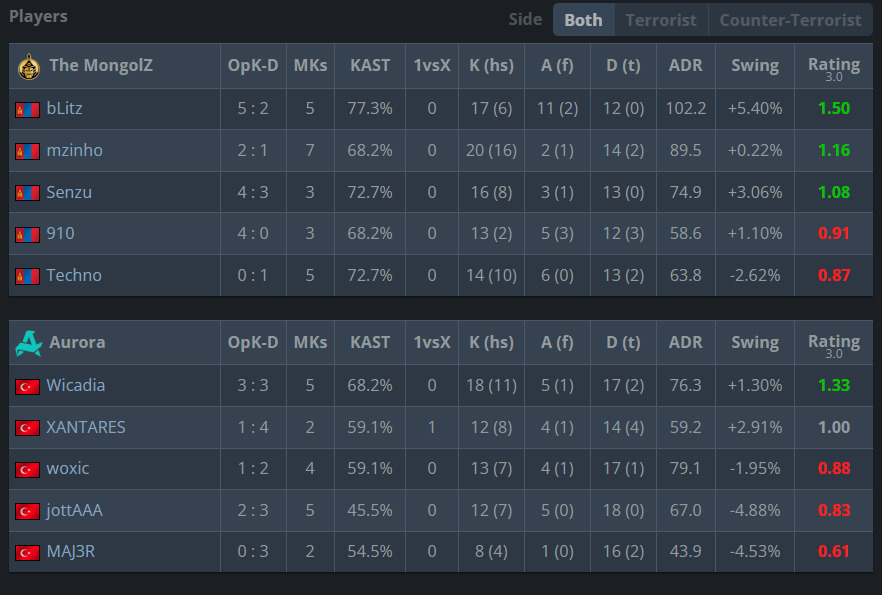Switch side filter to Terrorist
Viewport: 882px width, 595px height.
661,20
